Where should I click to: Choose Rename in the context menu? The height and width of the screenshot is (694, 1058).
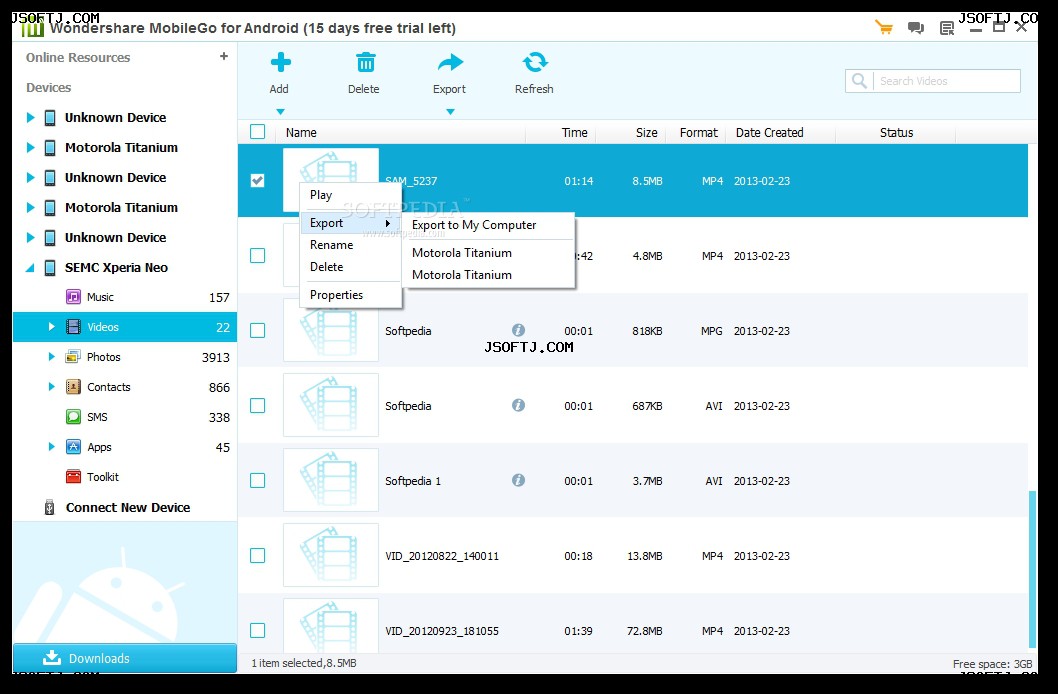pyautogui.click(x=351, y=245)
